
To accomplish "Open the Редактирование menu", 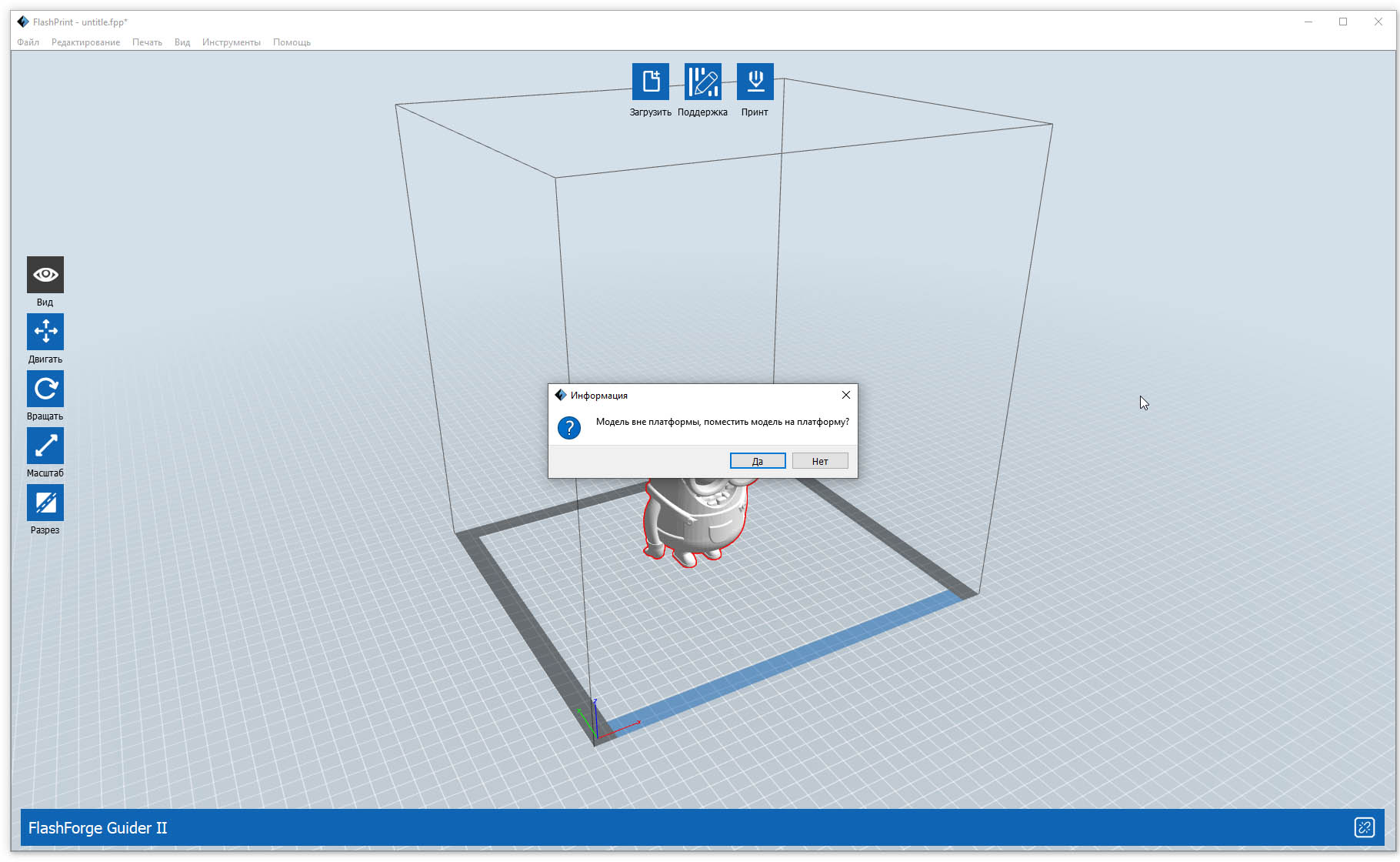I will click(85, 42).
